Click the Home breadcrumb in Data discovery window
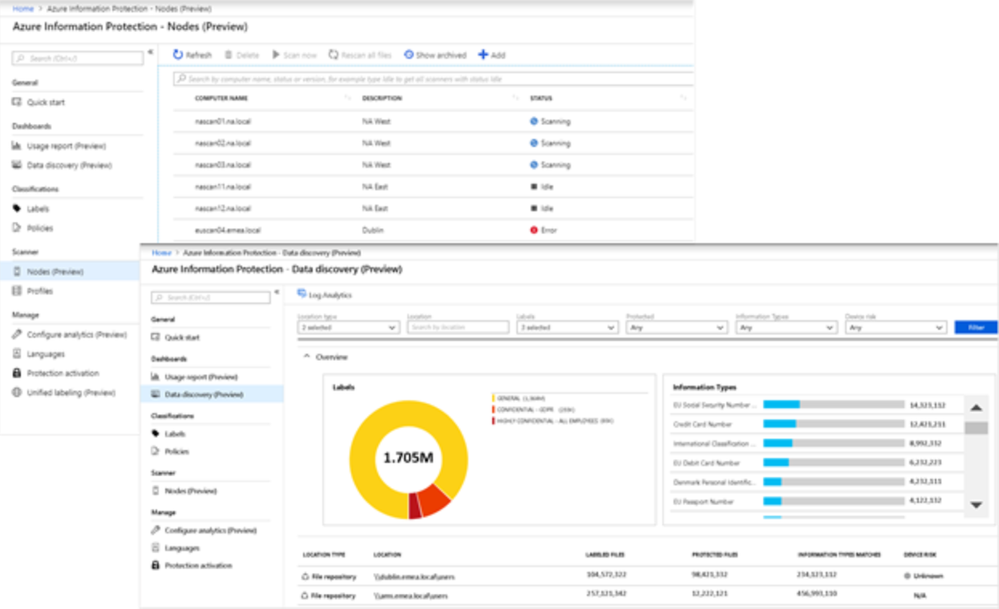 pos(161,253)
